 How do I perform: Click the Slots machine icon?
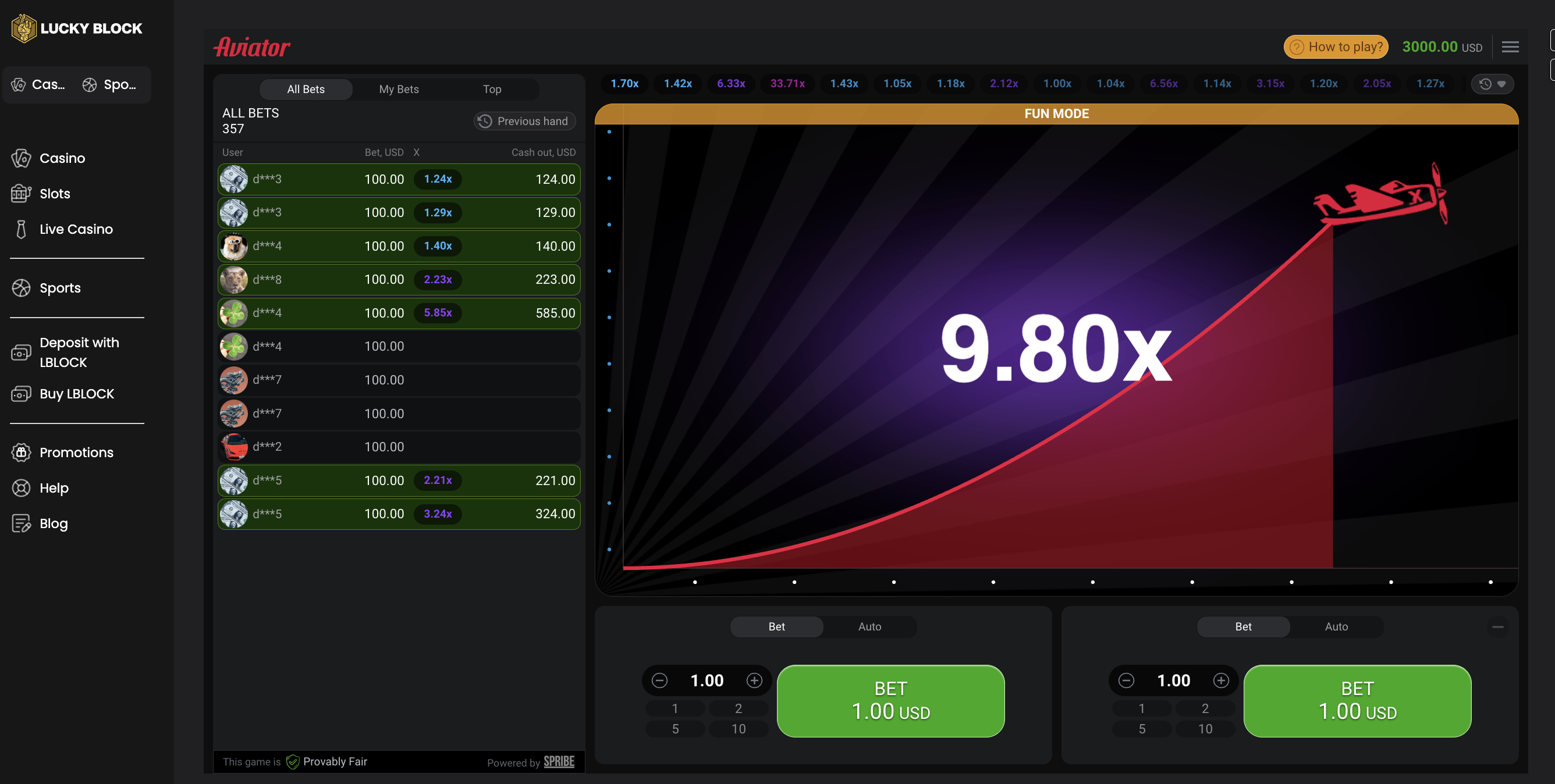(21, 194)
